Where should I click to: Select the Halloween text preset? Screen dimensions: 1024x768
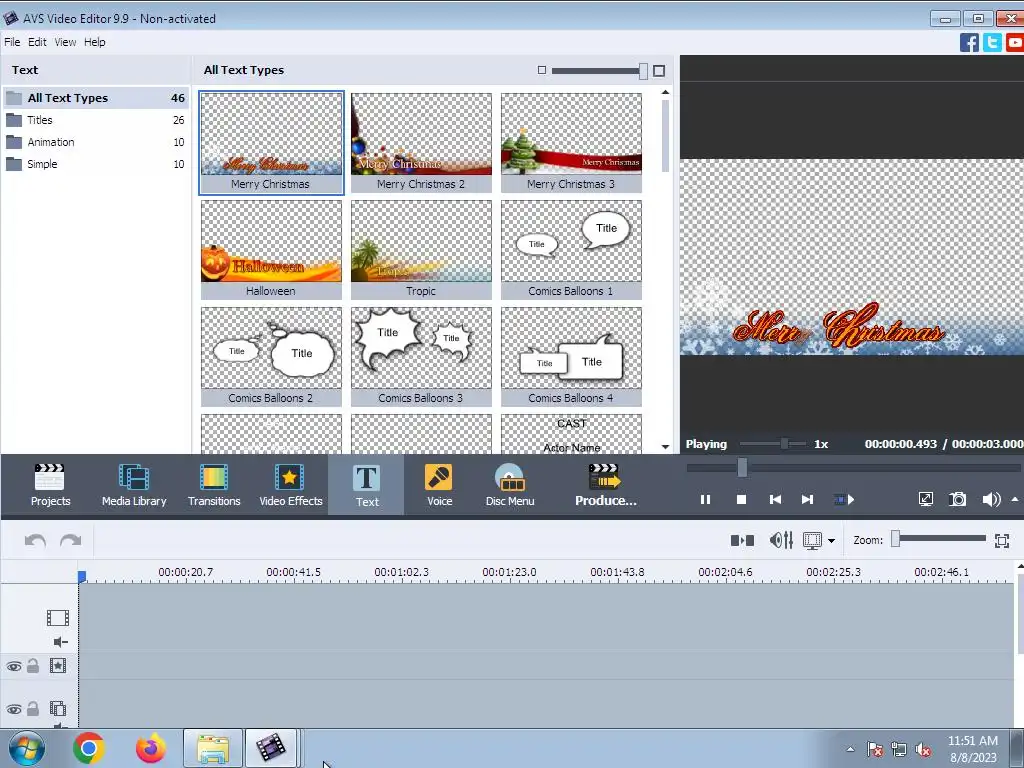pyautogui.click(x=271, y=249)
